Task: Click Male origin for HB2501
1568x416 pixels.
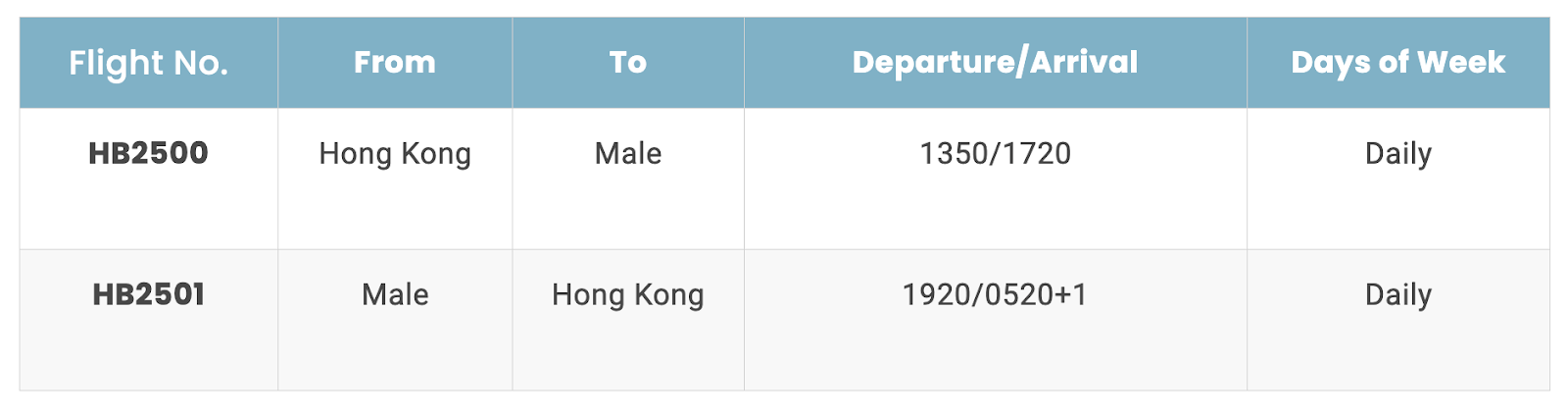Action: click(395, 295)
